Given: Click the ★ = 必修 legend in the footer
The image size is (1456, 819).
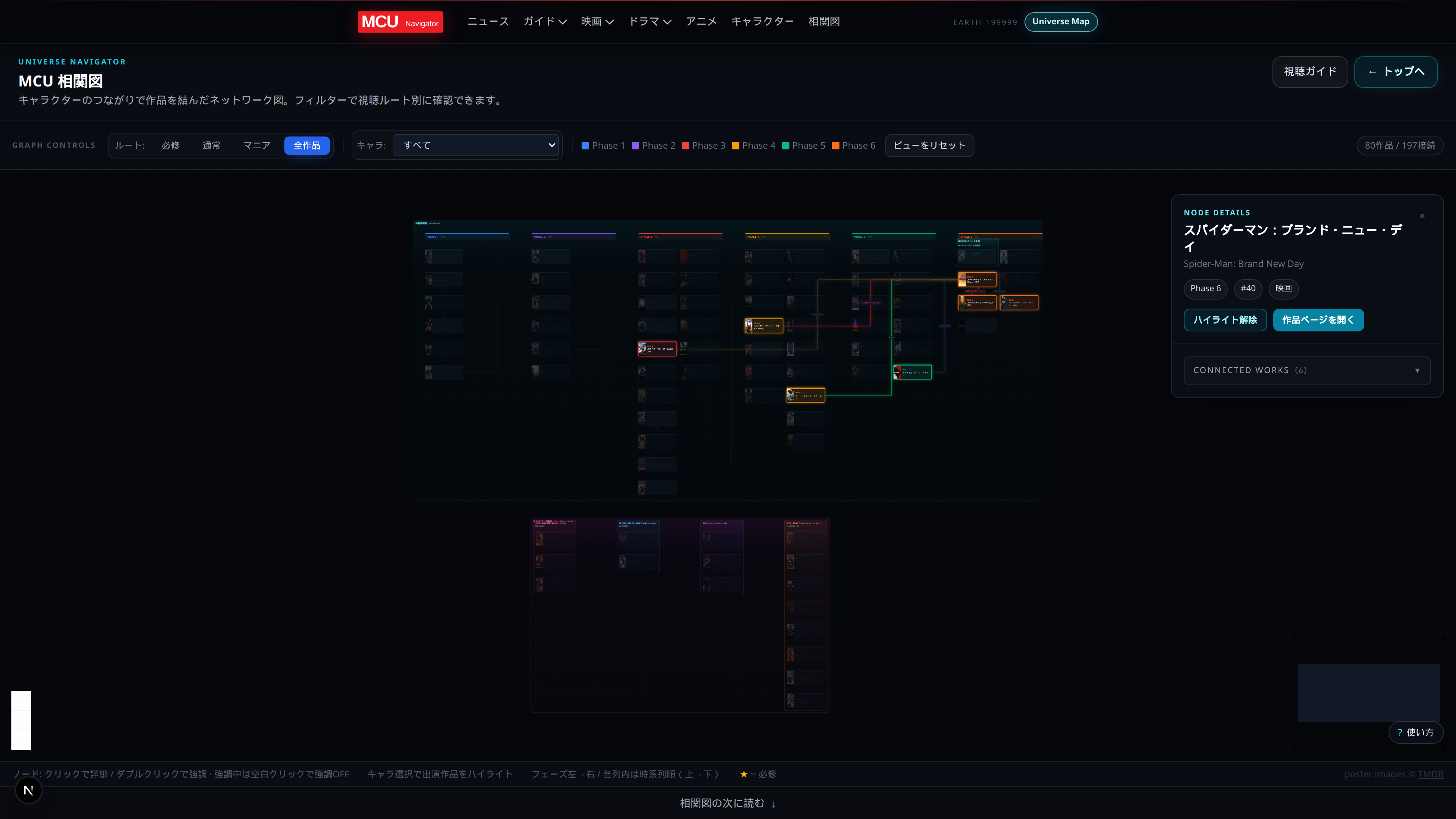Looking at the screenshot, I should pos(758,774).
